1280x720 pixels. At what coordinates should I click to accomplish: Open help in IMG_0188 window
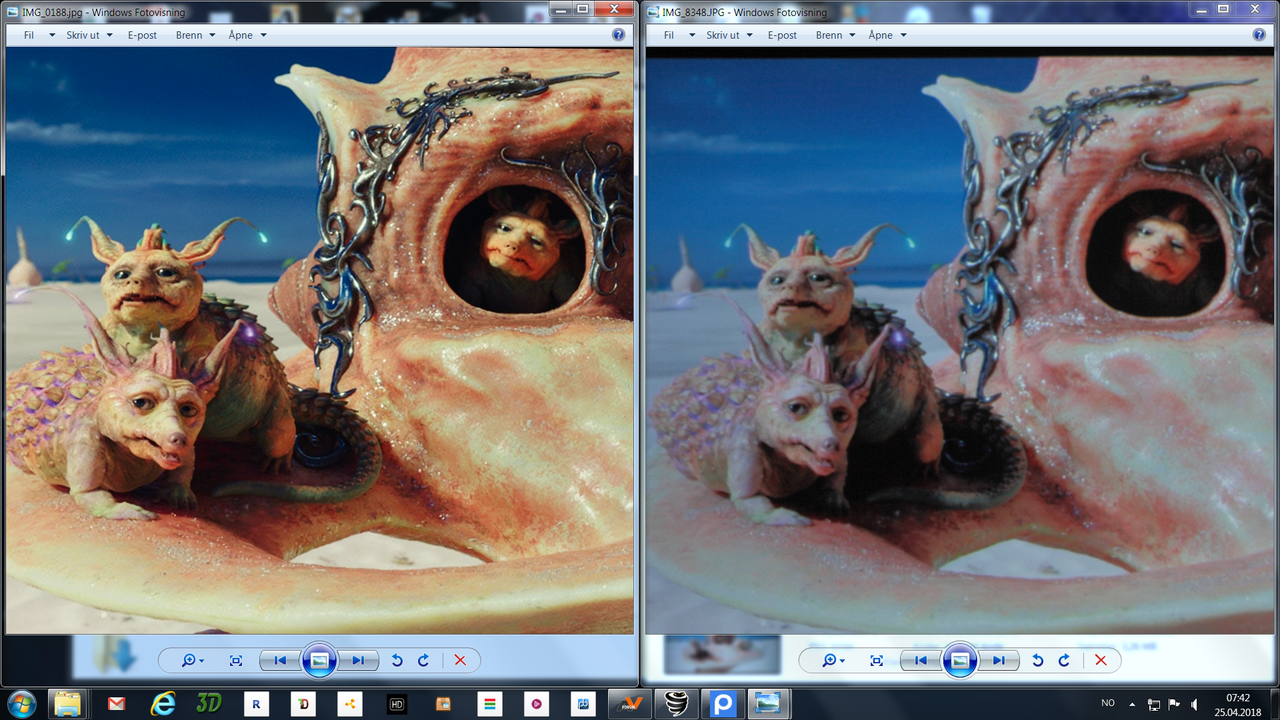[x=619, y=35]
